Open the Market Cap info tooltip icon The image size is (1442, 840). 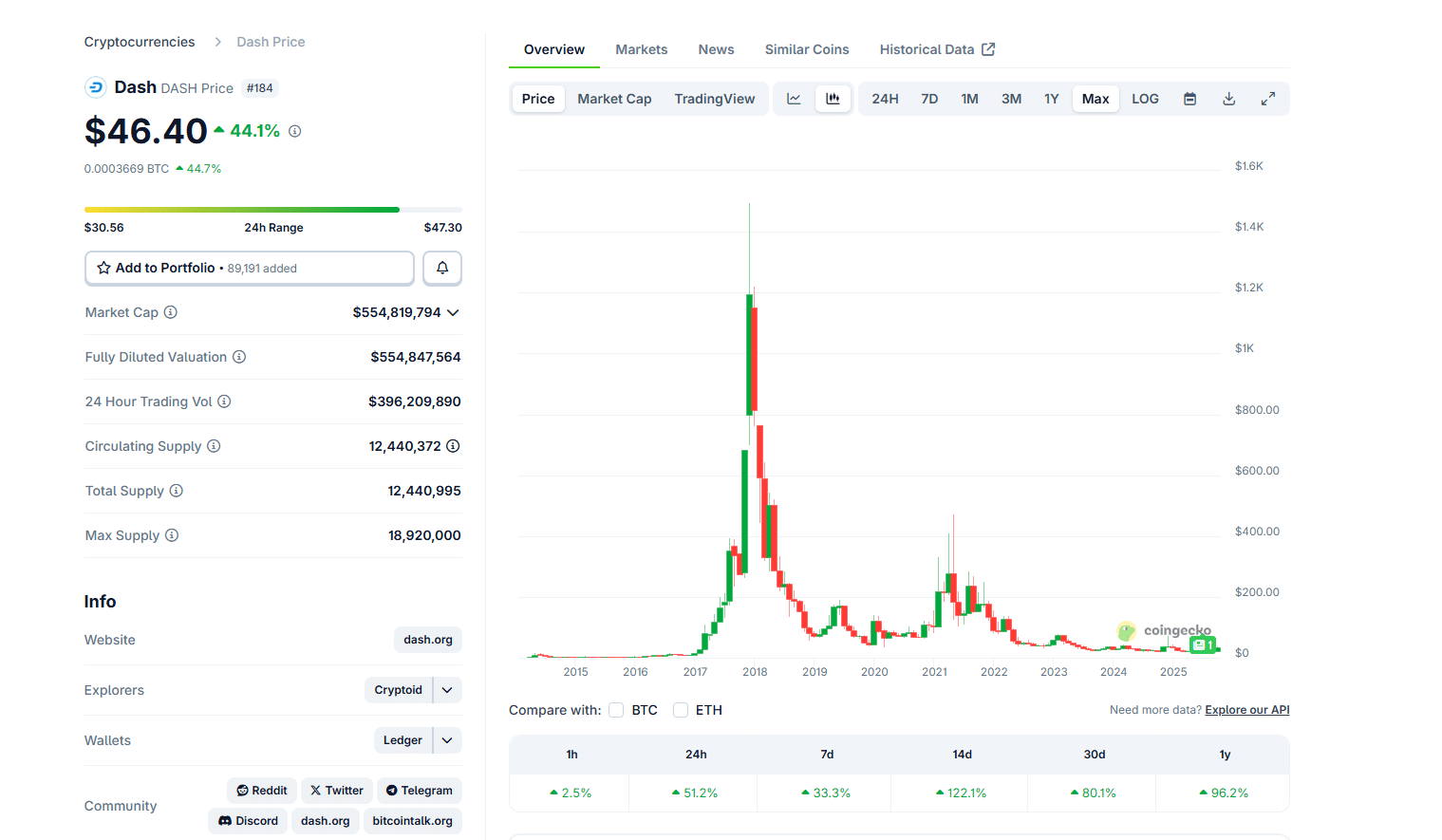click(x=170, y=312)
